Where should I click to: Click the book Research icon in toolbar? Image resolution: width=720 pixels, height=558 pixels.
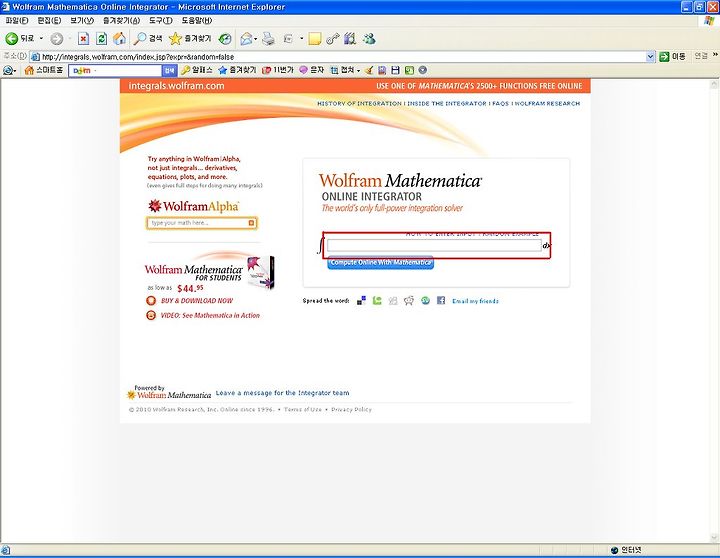[x=350, y=39]
